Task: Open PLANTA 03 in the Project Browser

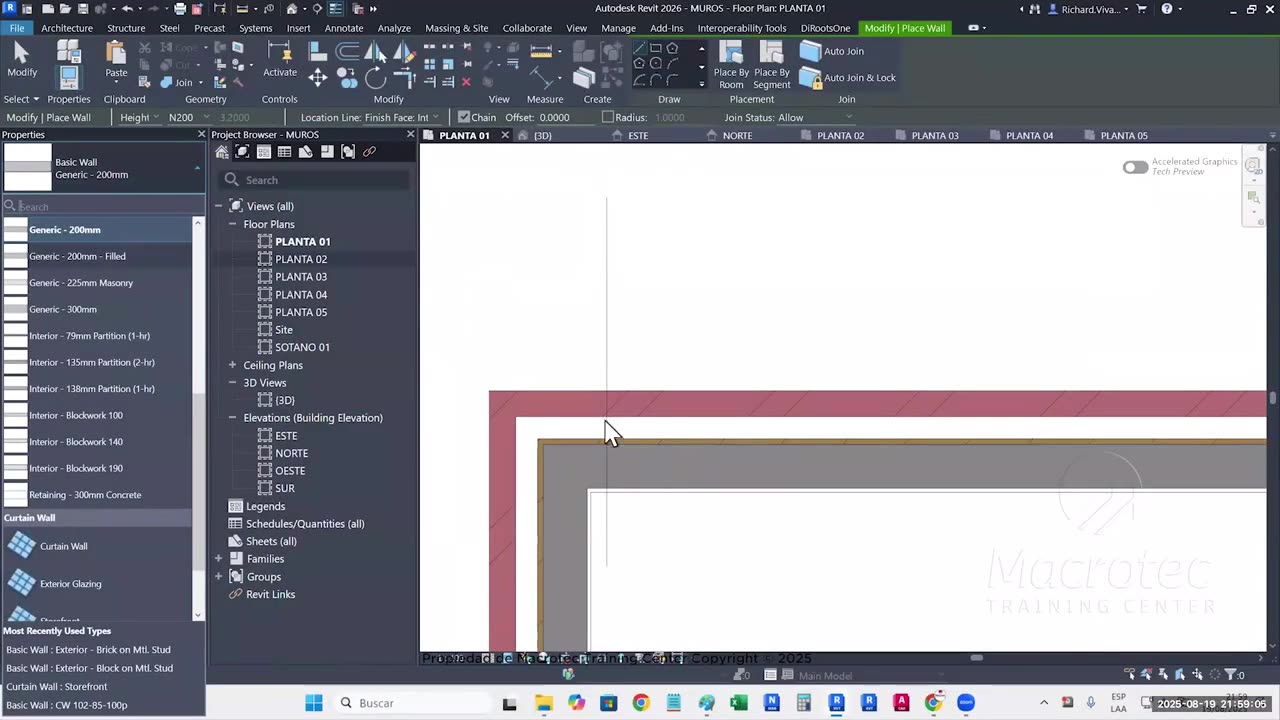Action: (301, 277)
